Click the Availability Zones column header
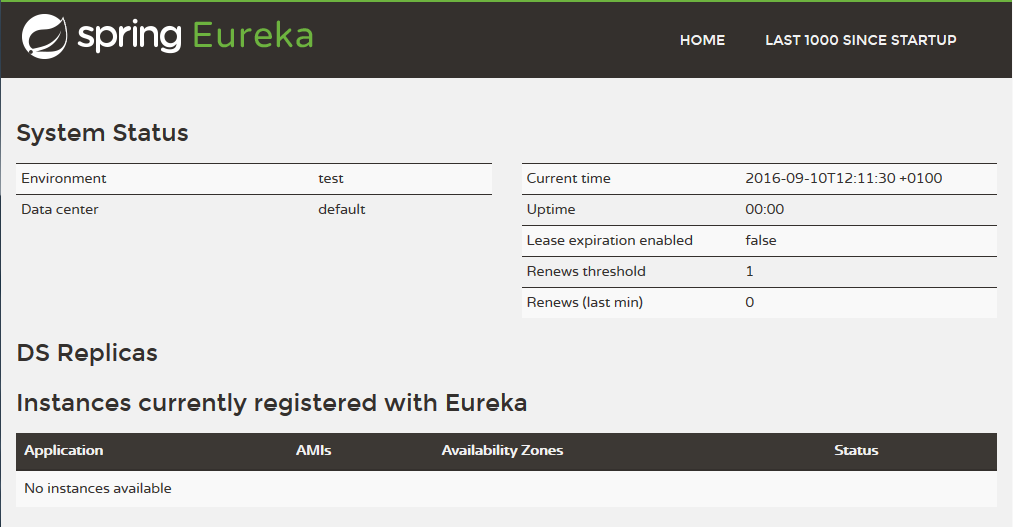Screen dimensions: 1013x527 (502, 450)
